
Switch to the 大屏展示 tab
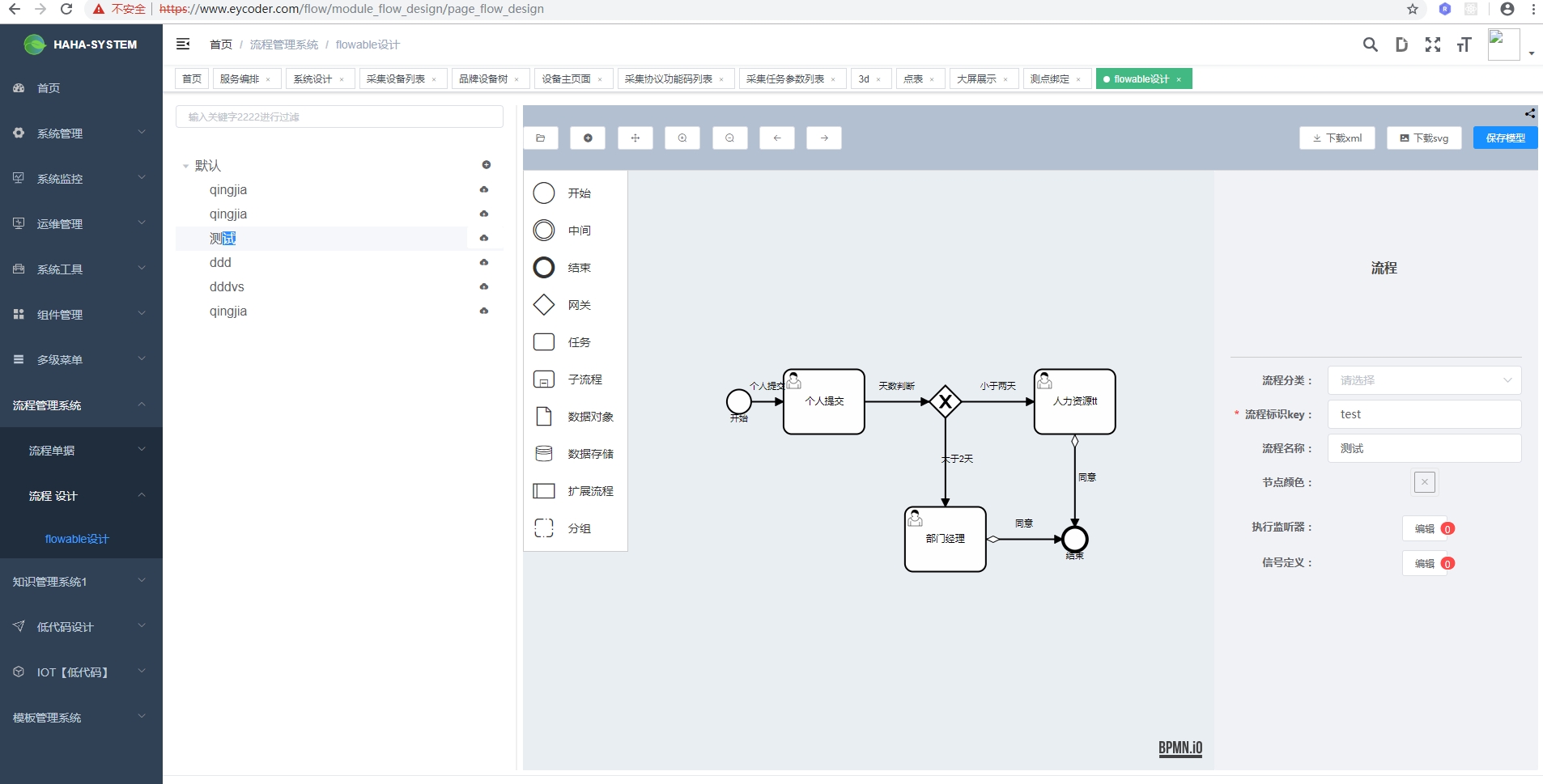pos(983,78)
